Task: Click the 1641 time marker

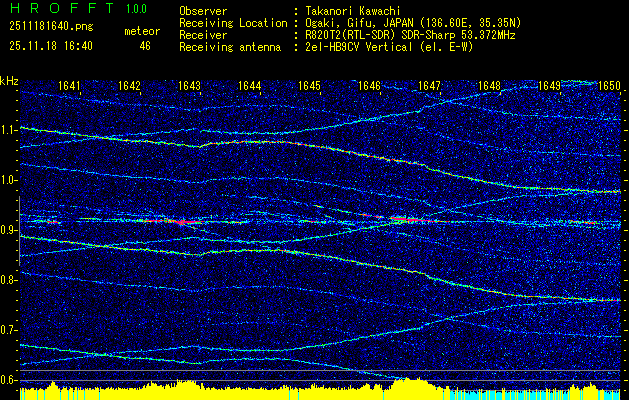Action: point(69,86)
